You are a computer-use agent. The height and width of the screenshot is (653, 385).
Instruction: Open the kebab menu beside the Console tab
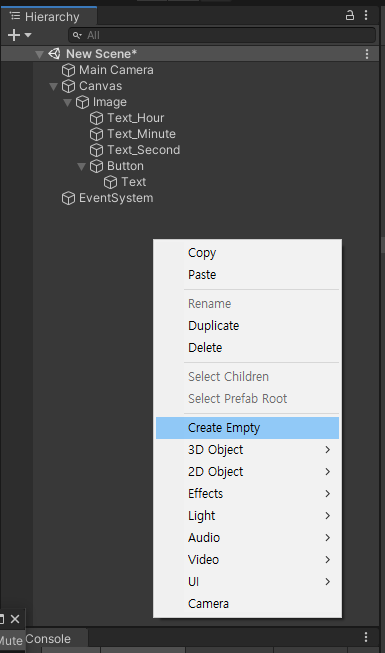click(x=366, y=638)
